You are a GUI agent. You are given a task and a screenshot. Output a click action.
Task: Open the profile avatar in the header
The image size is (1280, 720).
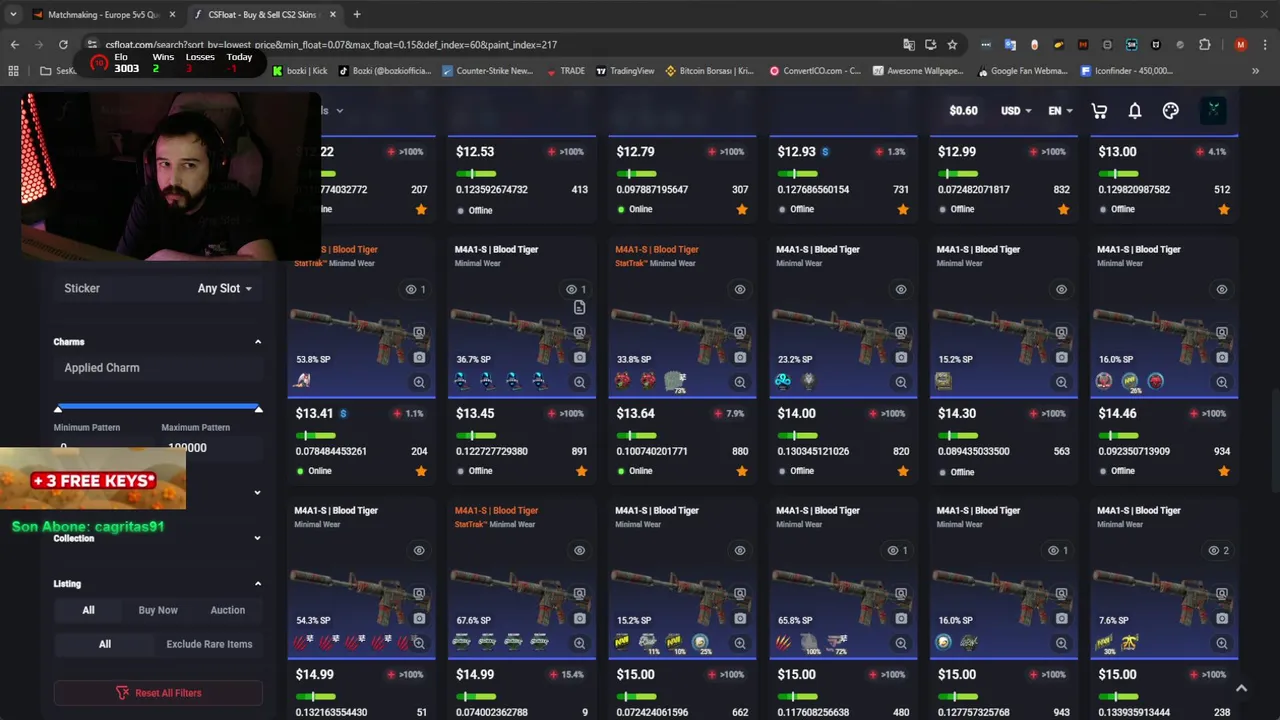coord(1213,110)
